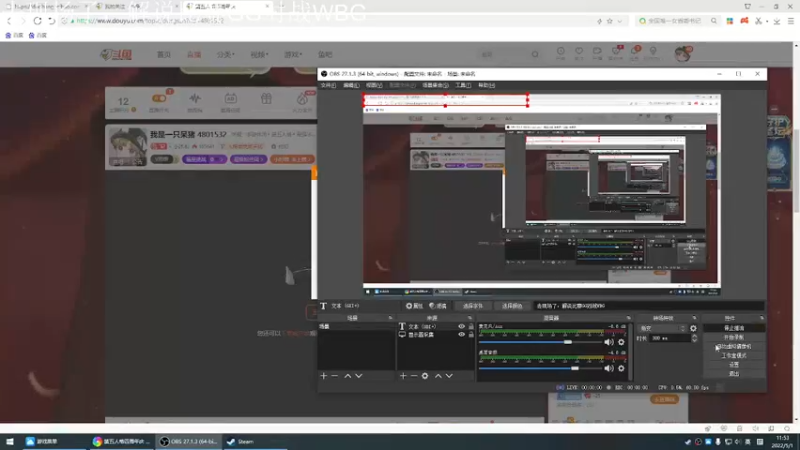Move source up with arrow icon

[438, 376]
